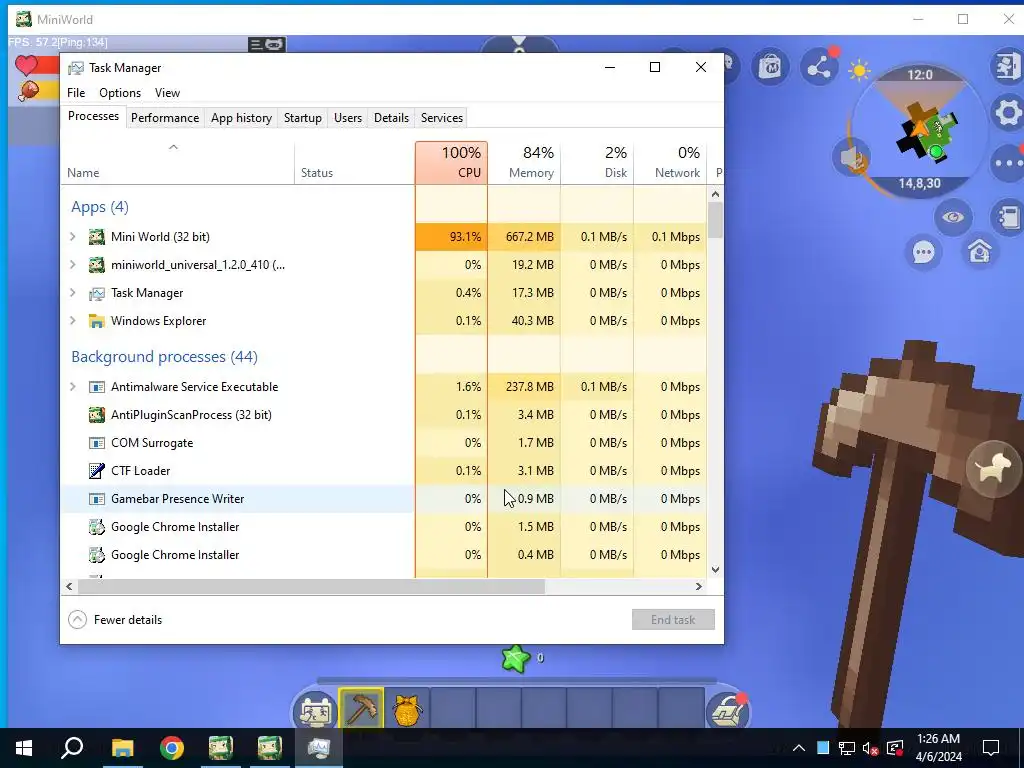Open File Explorer from the taskbar

[122, 748]
